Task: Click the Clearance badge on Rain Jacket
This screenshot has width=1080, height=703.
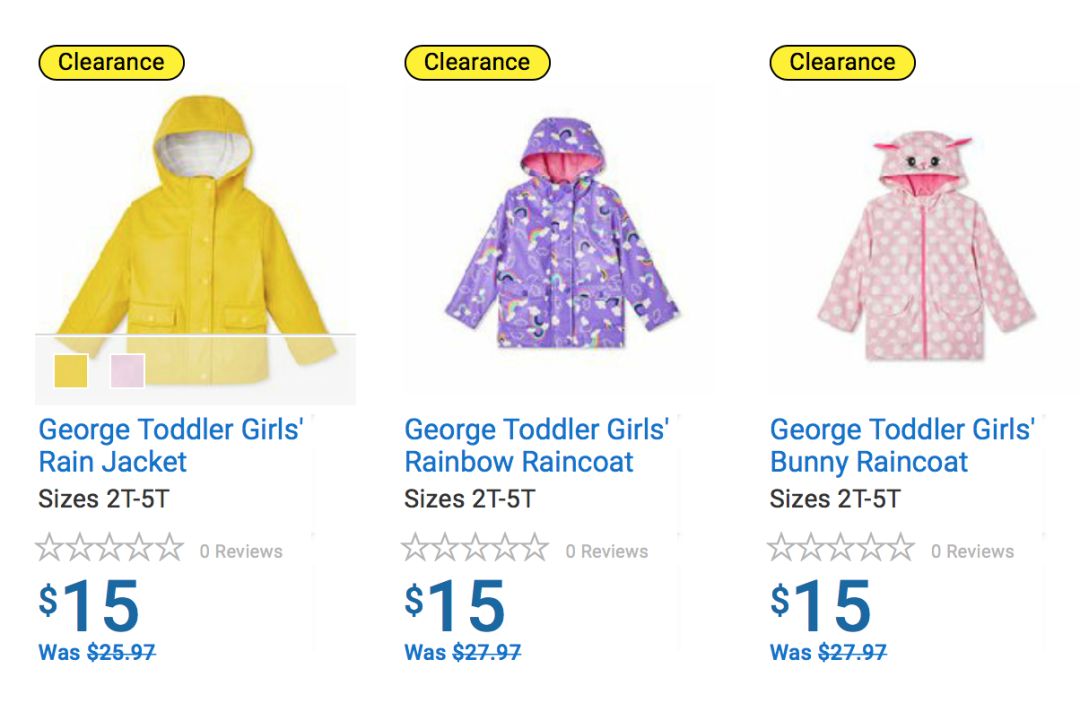Action: pyautogui.click(x=111, y=62)
